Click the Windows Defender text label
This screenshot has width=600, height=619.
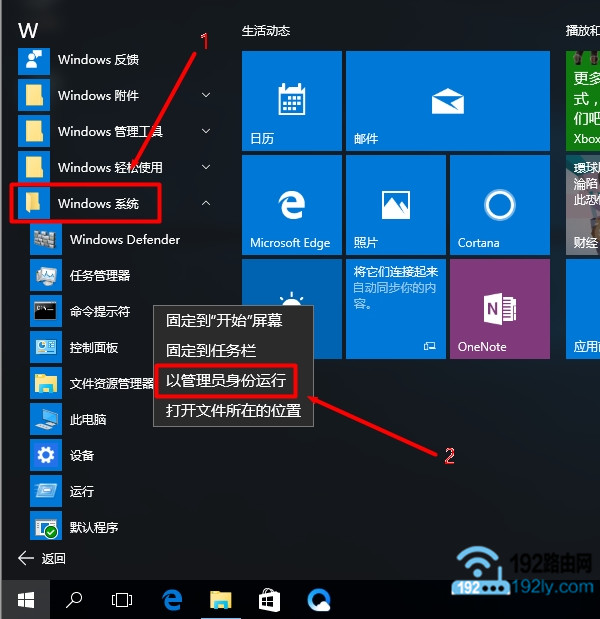[x=125, y=240]
